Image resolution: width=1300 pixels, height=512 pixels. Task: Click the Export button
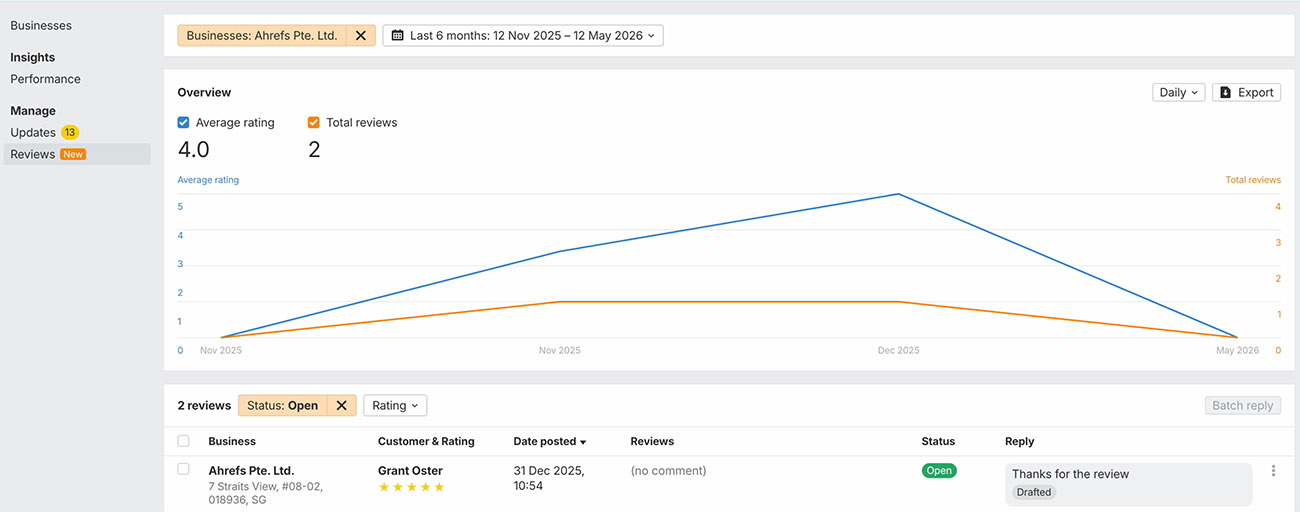point(1246,92)
